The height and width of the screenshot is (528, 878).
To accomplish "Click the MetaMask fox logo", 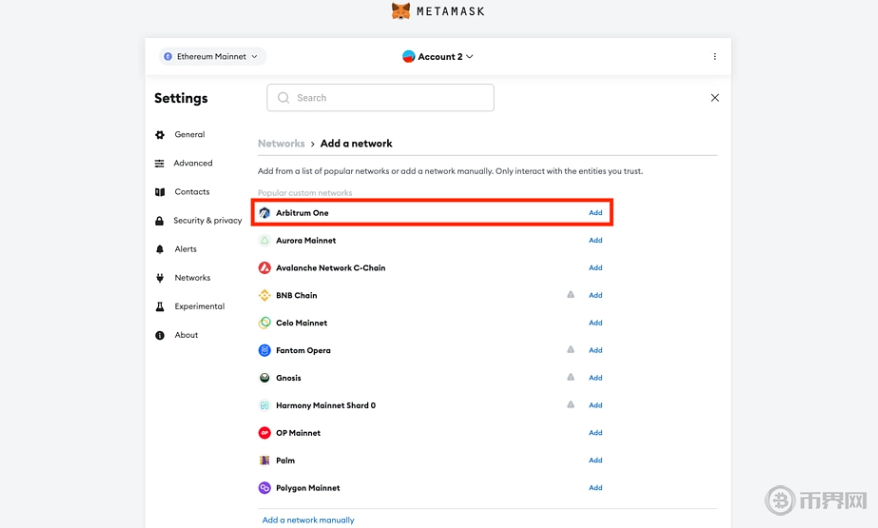I will [x=400, y=11].
